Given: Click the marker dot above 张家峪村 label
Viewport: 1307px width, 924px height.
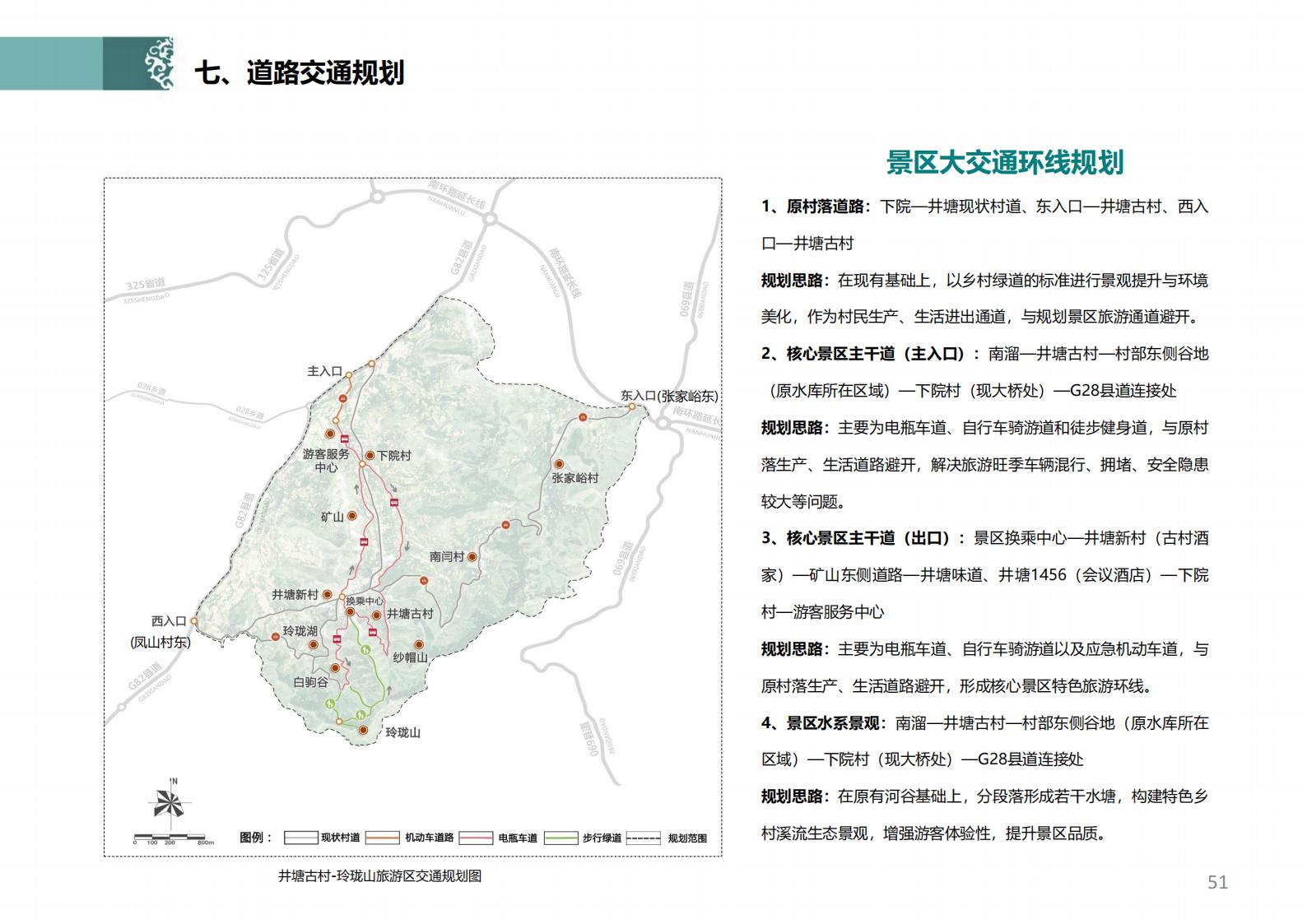Looking at the screenshot, I should 560,465.
